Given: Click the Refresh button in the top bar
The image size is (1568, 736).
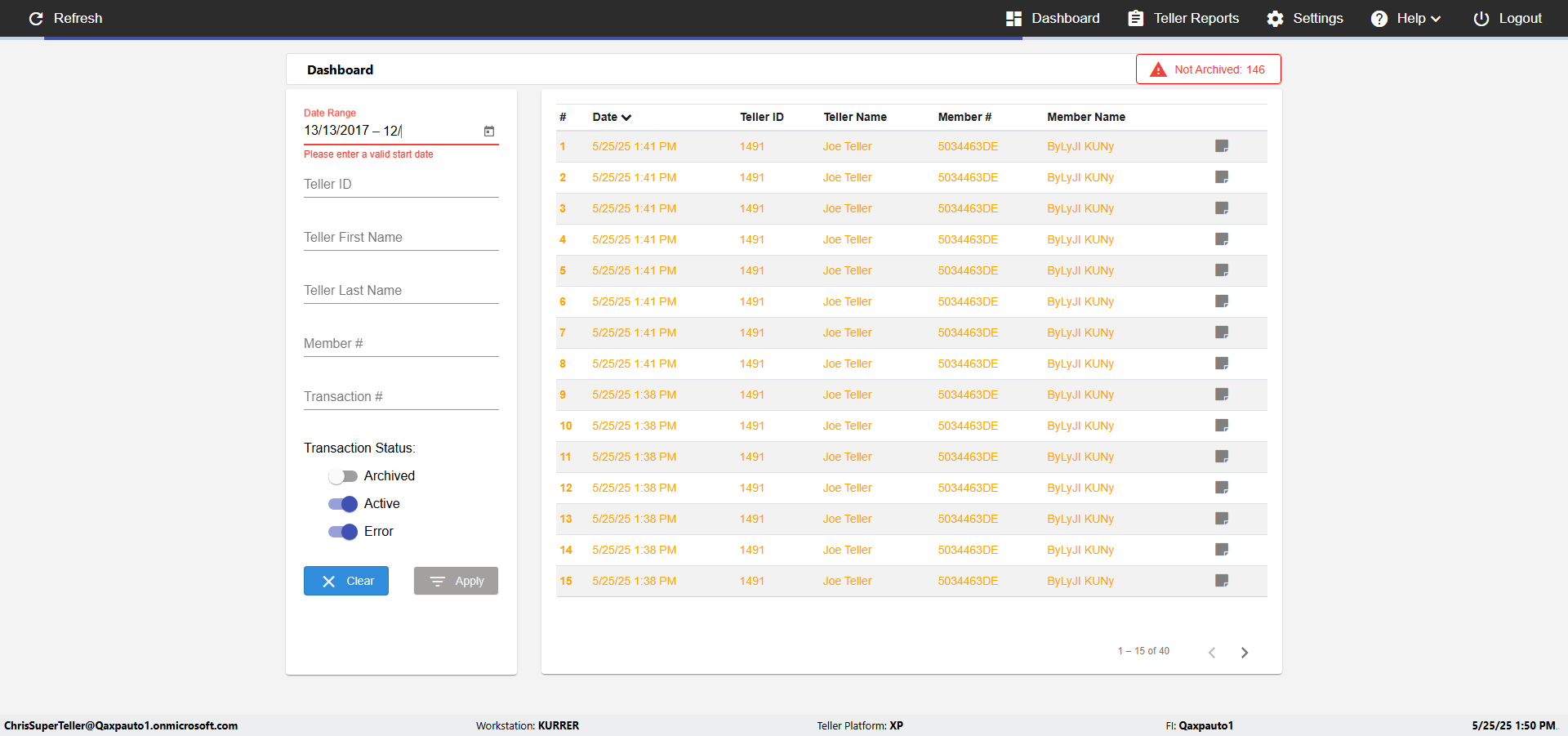Looking at the screenshot, I should [x=65, y=18].
